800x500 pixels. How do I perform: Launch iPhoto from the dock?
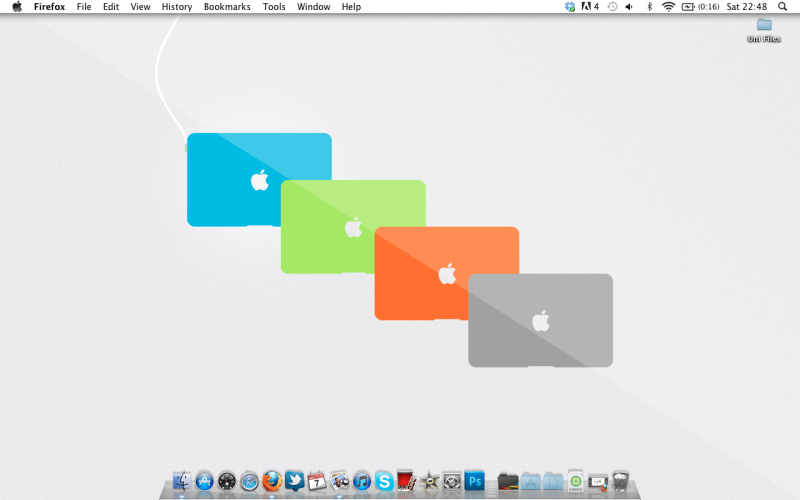pos(339,481)
